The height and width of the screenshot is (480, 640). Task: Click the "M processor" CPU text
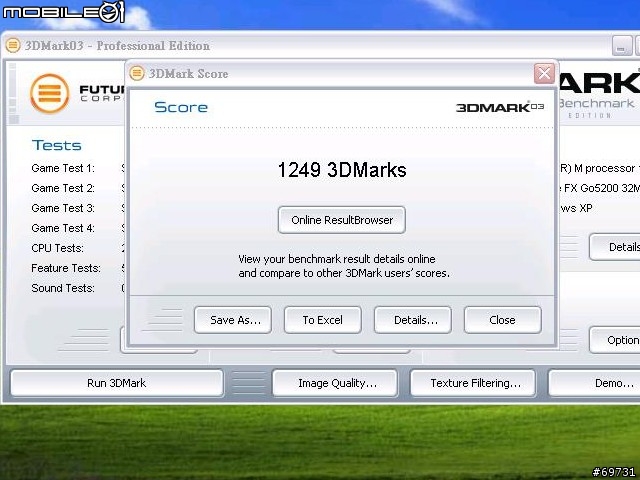point(604,168)
